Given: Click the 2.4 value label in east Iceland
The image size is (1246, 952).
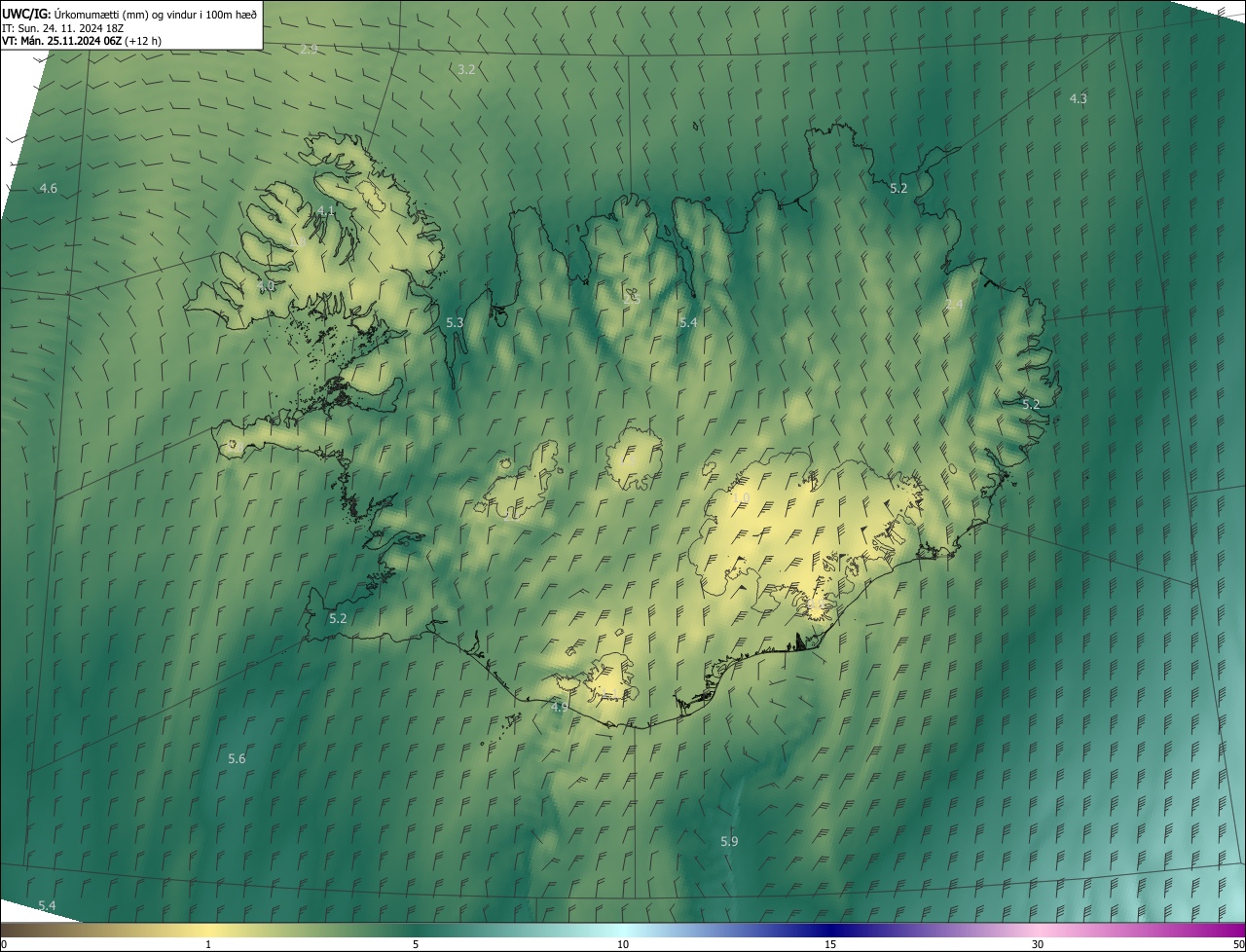Looking at the screenshot, I should coord(954,305).
